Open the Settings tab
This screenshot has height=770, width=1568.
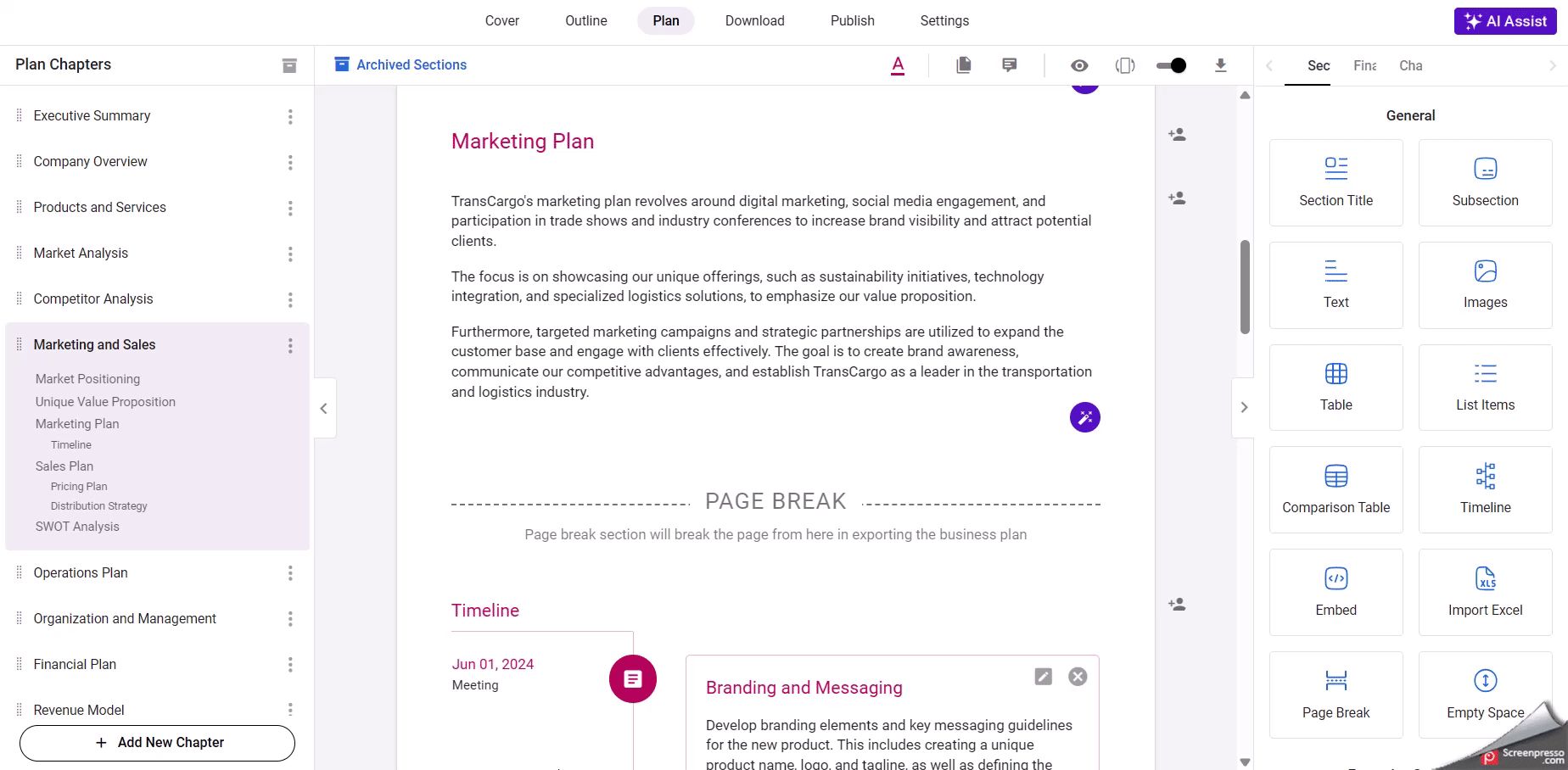(x=944, y=20)
